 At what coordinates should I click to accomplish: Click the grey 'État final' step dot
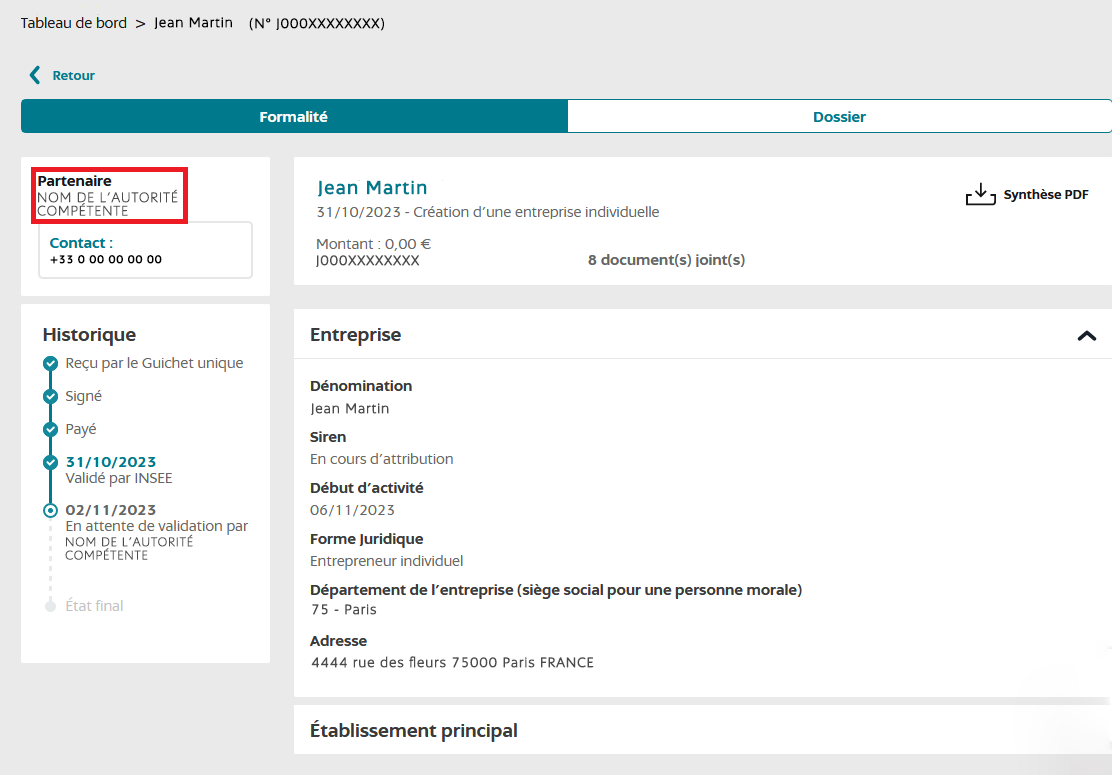point(50,606)
